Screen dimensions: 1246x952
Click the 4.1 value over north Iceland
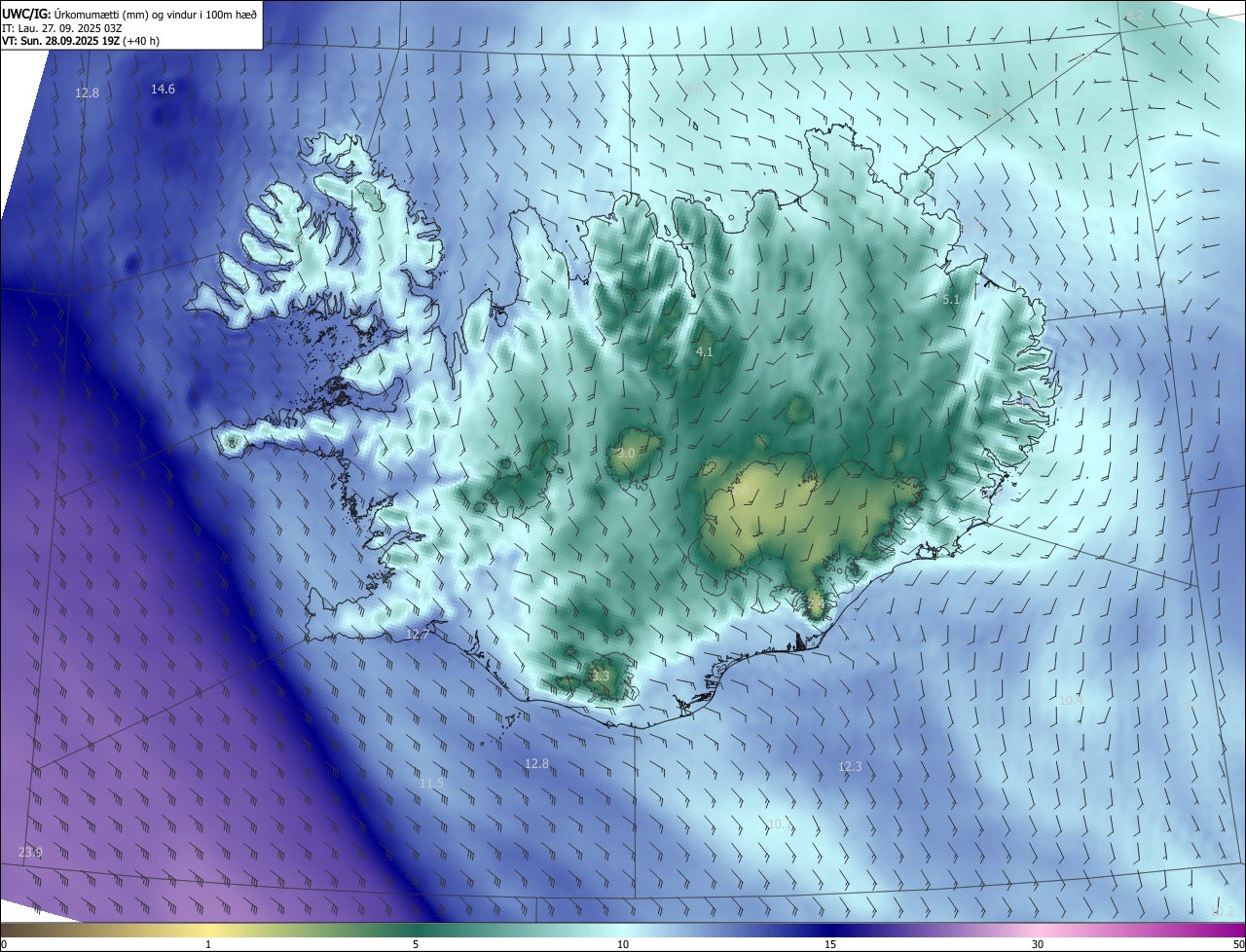pyautogui.click(x=705, y=352)
